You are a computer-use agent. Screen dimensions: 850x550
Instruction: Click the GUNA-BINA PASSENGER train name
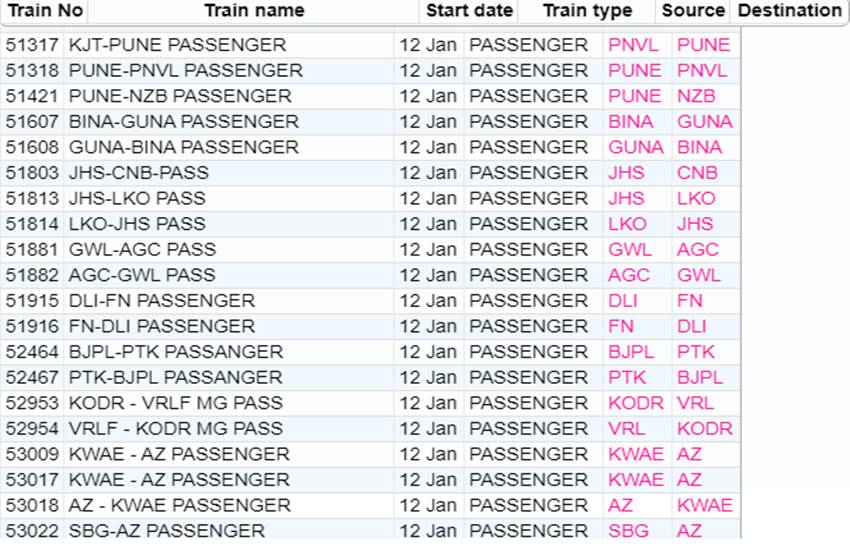tap(184, 147)
